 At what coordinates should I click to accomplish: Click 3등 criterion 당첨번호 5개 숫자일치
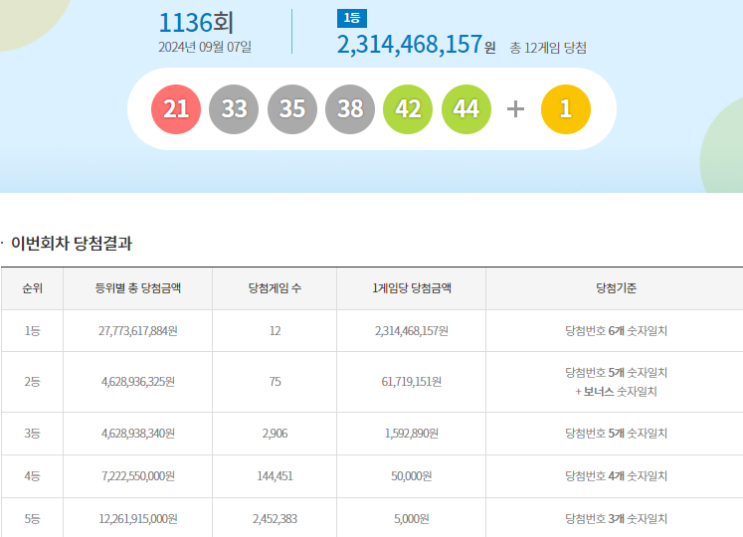(x=616, y=433)
